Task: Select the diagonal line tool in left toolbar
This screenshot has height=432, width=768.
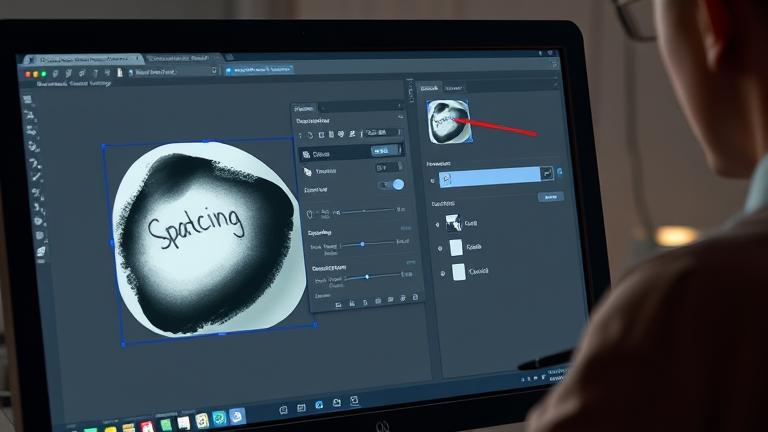Action: 36,178
